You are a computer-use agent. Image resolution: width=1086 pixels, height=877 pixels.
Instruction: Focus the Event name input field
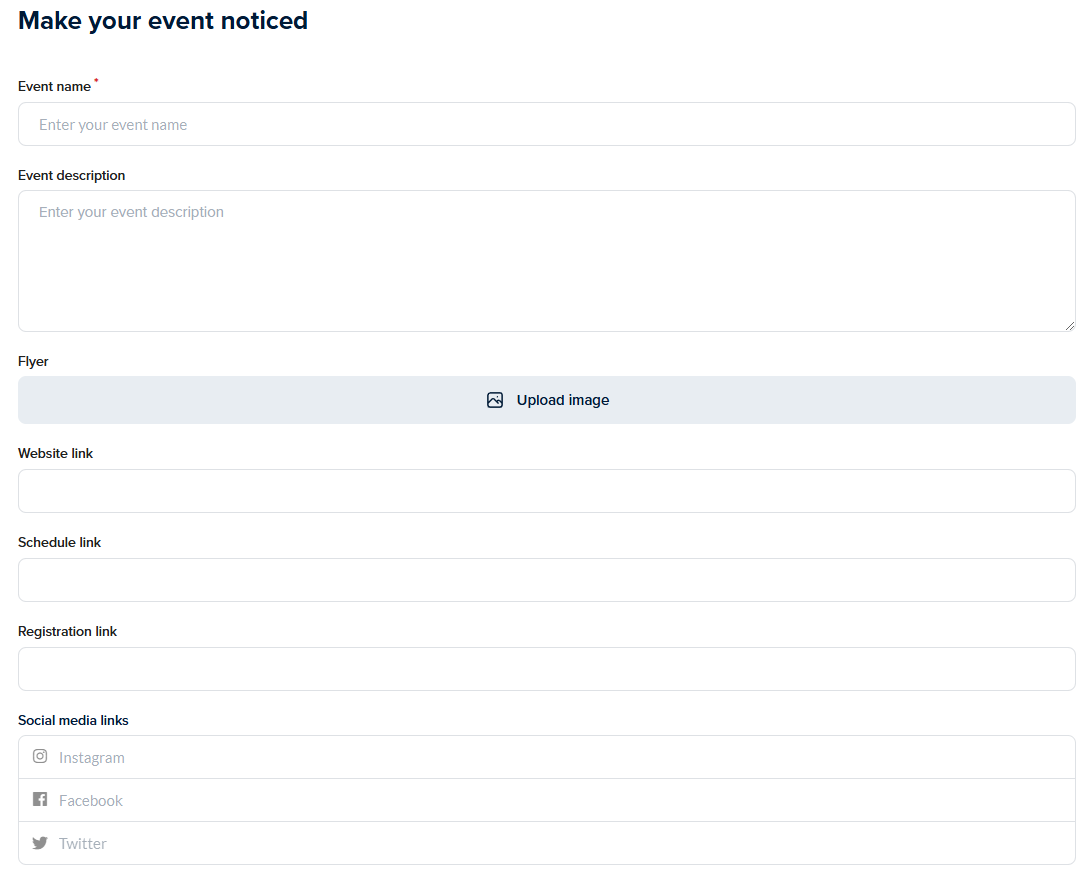pyautogui.click(x=546, y=125)
